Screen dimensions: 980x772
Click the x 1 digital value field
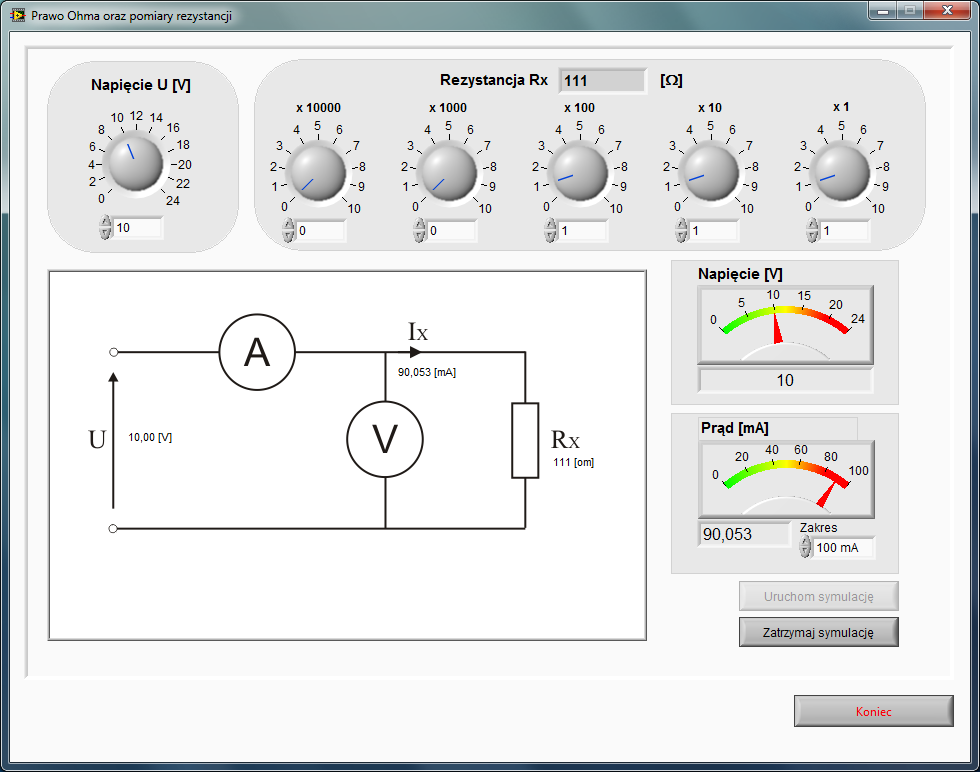click(x=844, y=231)
